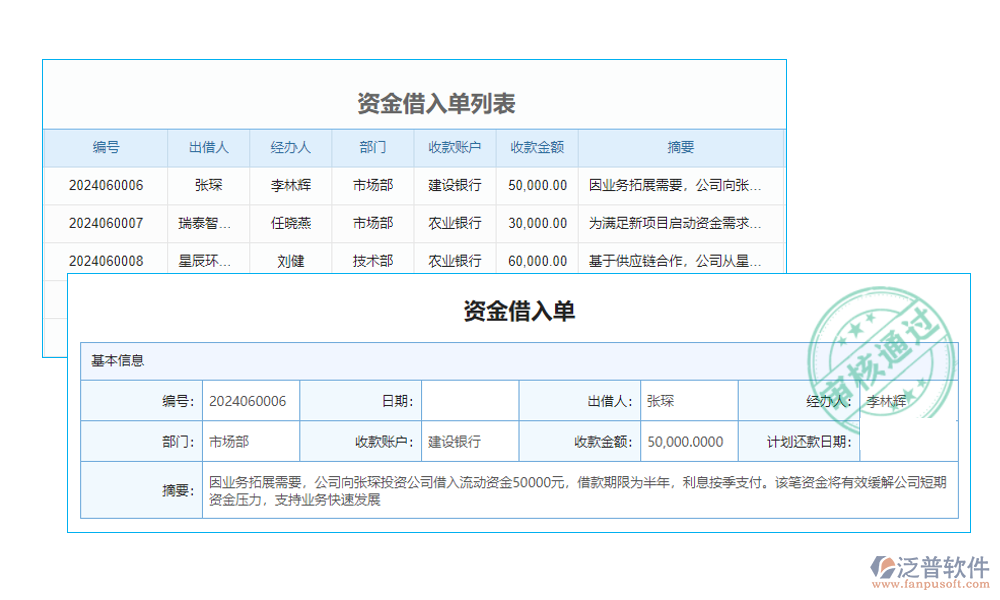The width and height of the screenshot is (1000, 600).
Task: Sort by the 出借人 column
Action: click(207, 147)
